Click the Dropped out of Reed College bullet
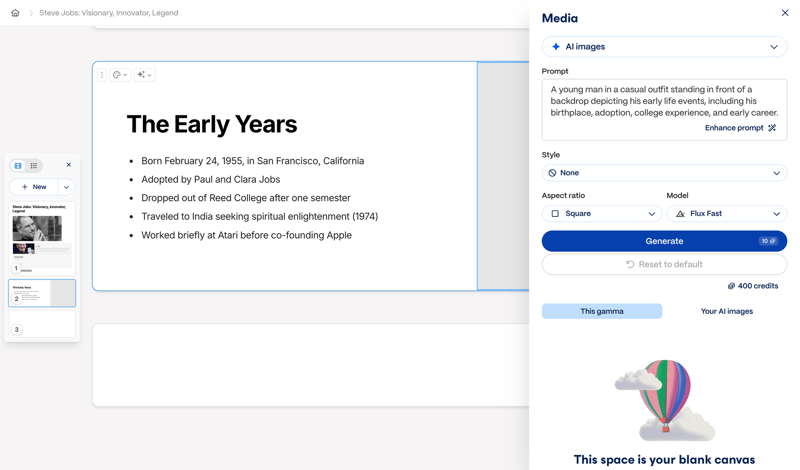The height and width of the screenshot is (470, 800). tap(246, 198)
